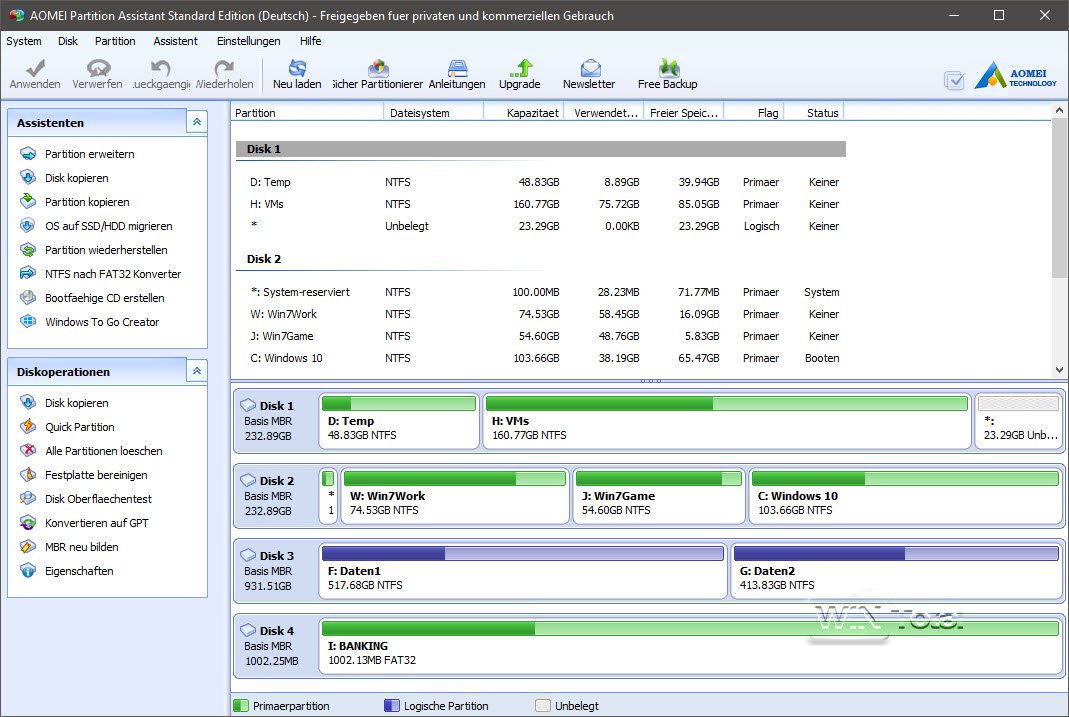Viewport: 1069px width, 717px height.
Task: Click Windows To Go Creator assistant
Action: tap(101, 322)
